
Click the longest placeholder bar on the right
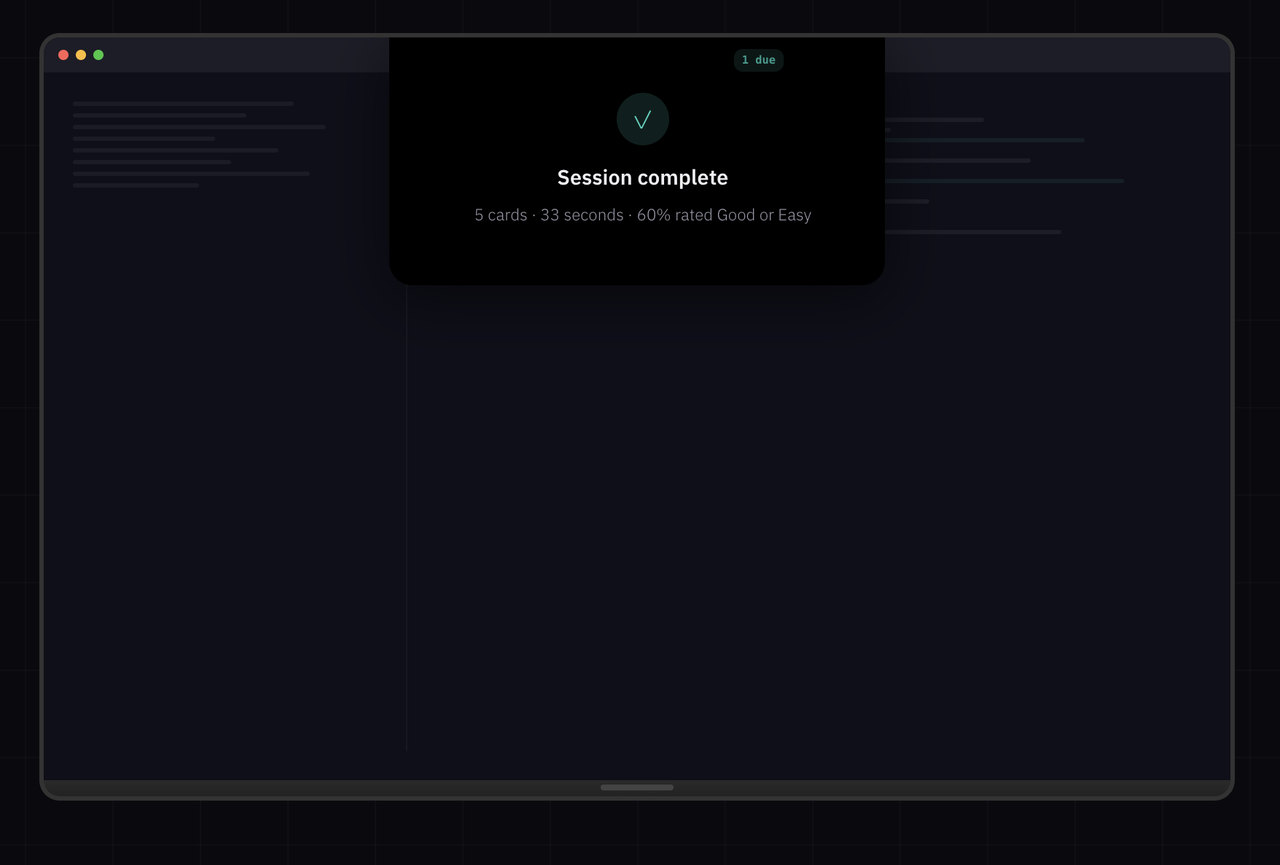click(1005, 181)
